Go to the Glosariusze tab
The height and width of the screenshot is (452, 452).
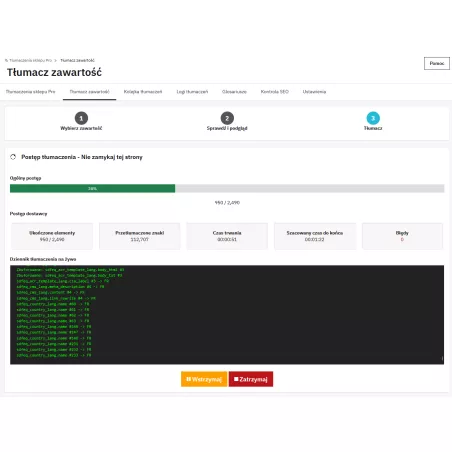(x=234, y=92)
